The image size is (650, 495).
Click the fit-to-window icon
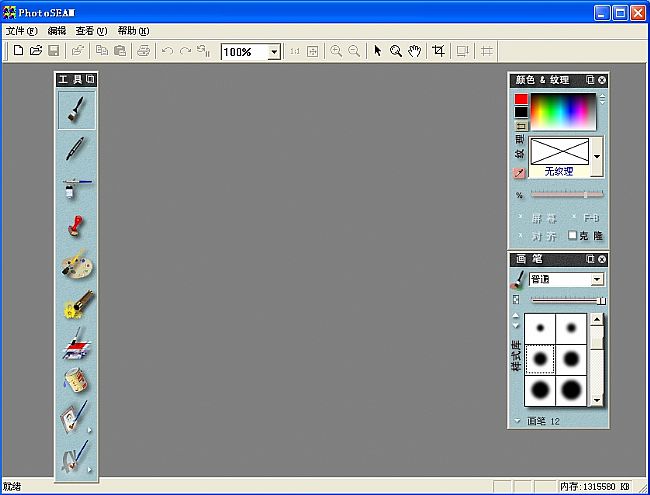pyautogui.click(x=313, y=51)
